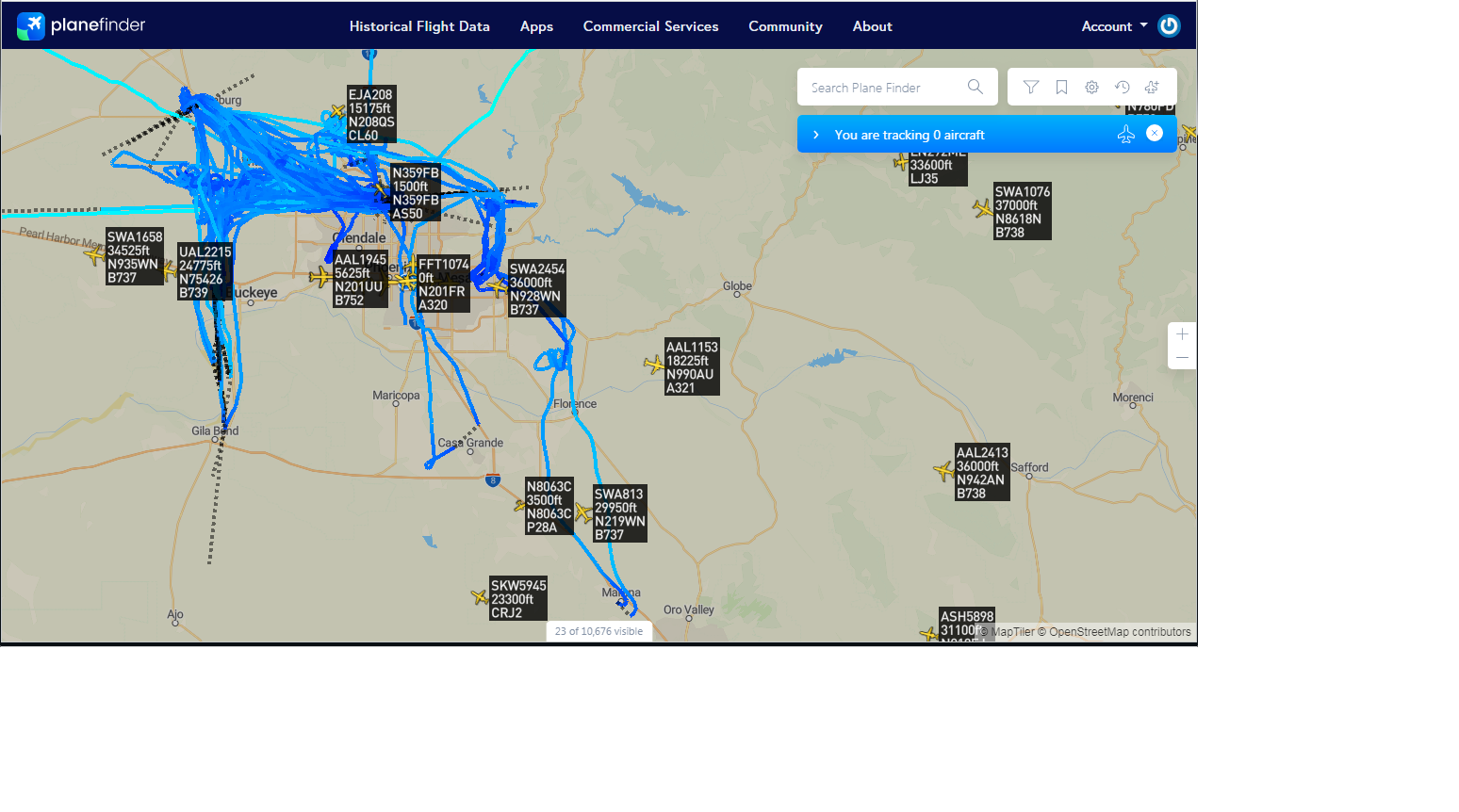Select the AAL1945 aircraft icon
The image size is (1459, 812).
(321, 276)
